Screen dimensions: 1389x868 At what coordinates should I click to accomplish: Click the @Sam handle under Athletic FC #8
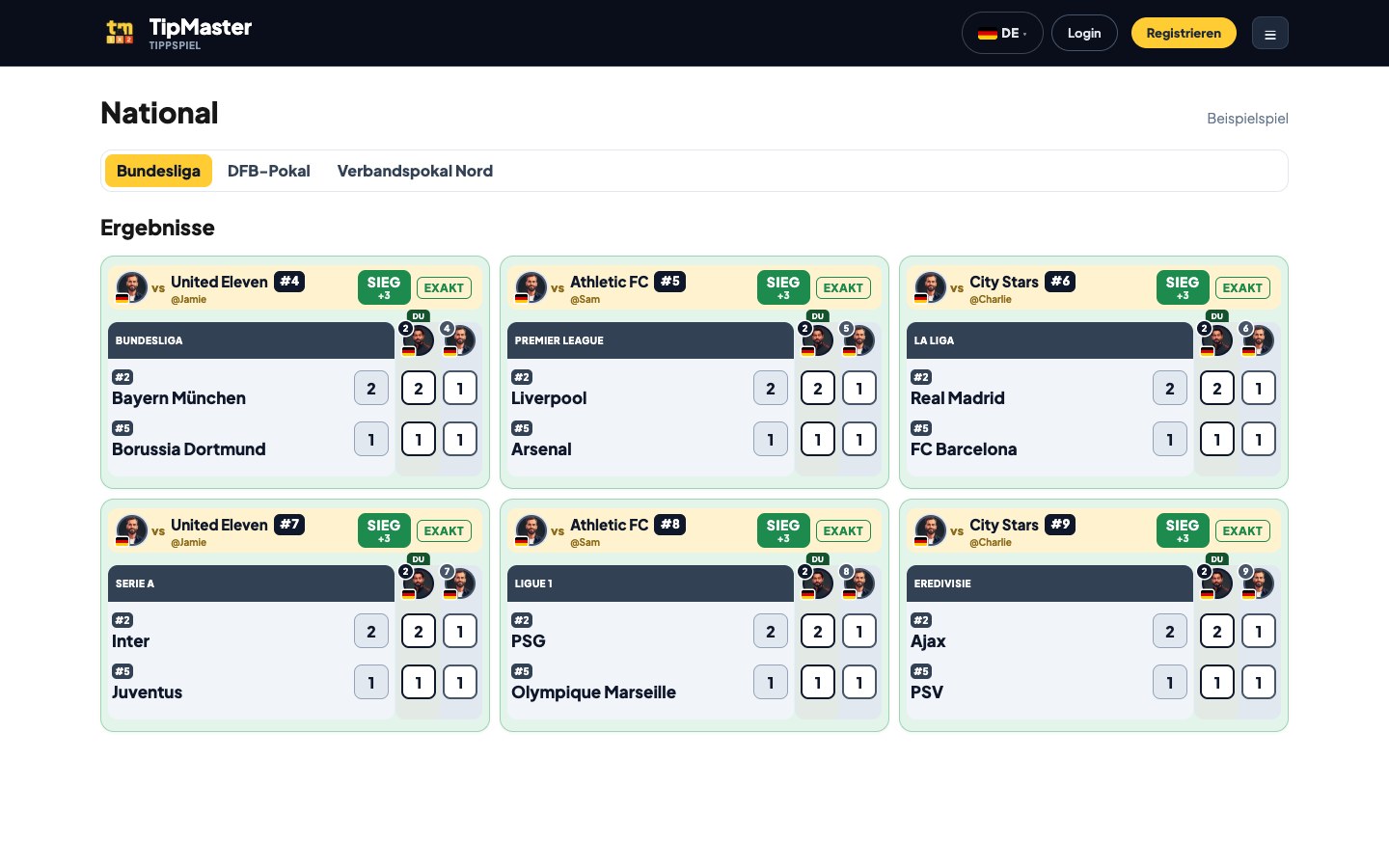coord(585,542)
